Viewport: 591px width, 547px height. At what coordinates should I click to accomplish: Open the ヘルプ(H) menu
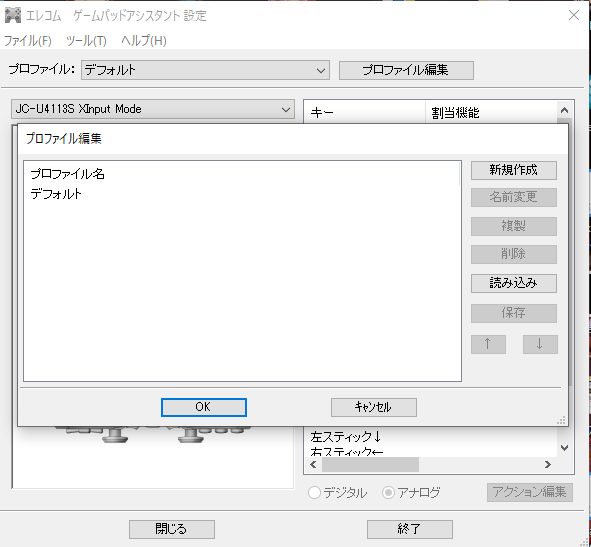tap(144, 41)
